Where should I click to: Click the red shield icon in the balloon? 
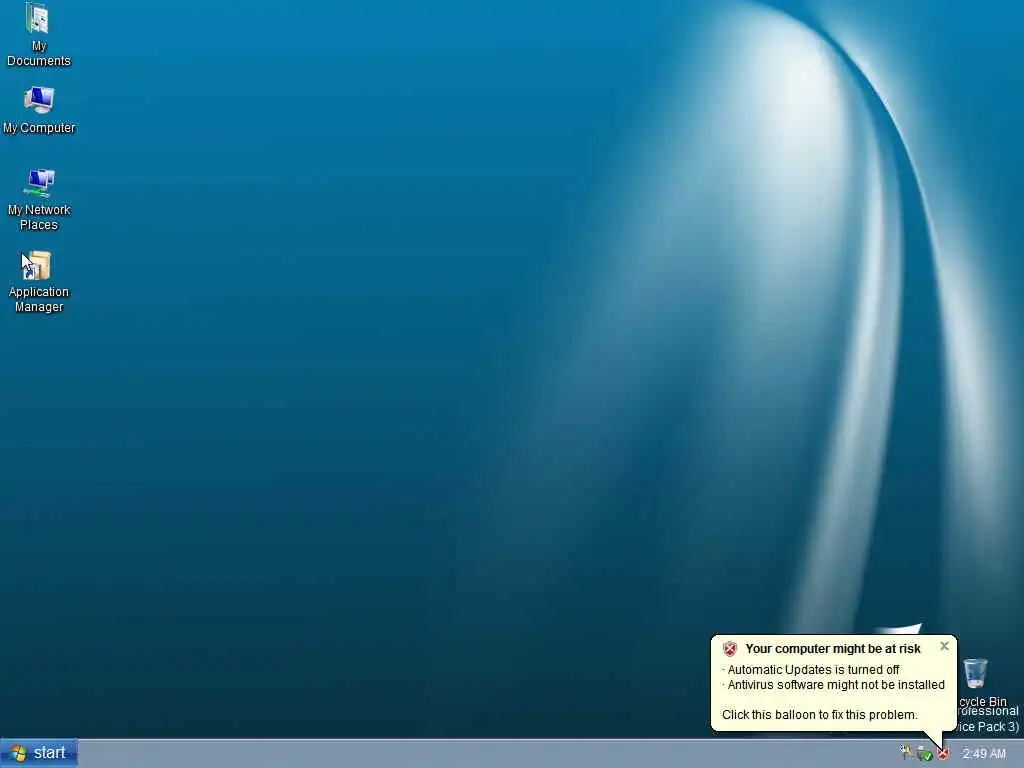(x=730, y=648)
